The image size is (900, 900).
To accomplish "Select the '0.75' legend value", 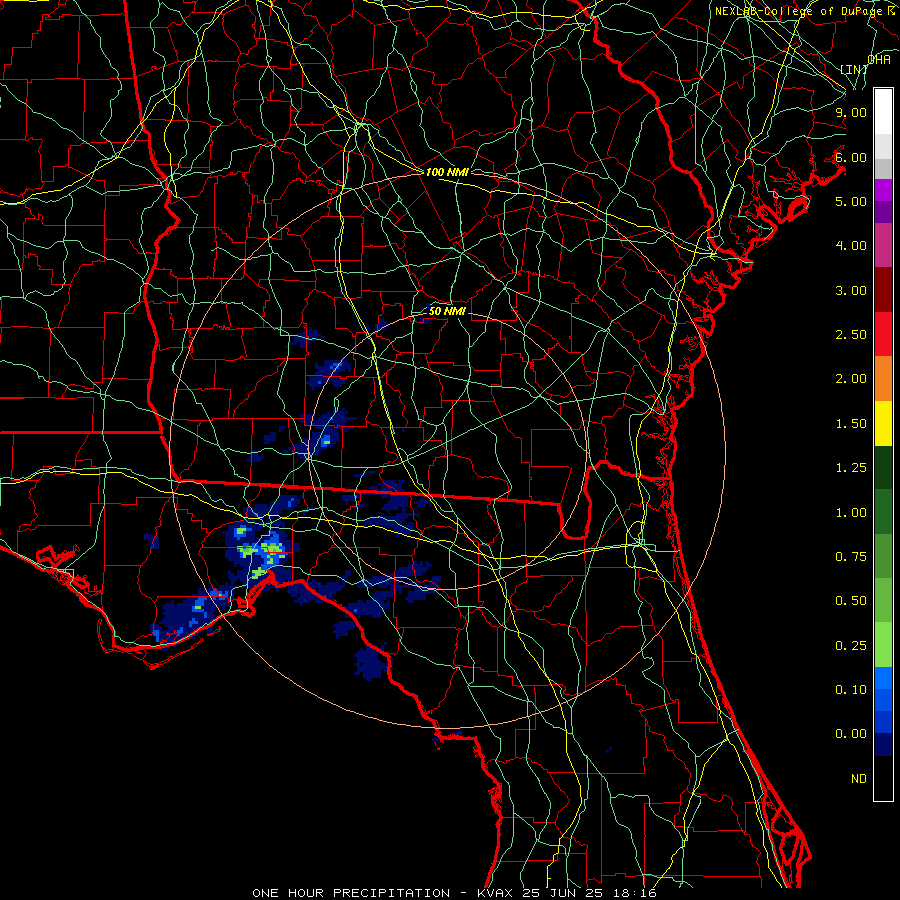I will (851, 557).
